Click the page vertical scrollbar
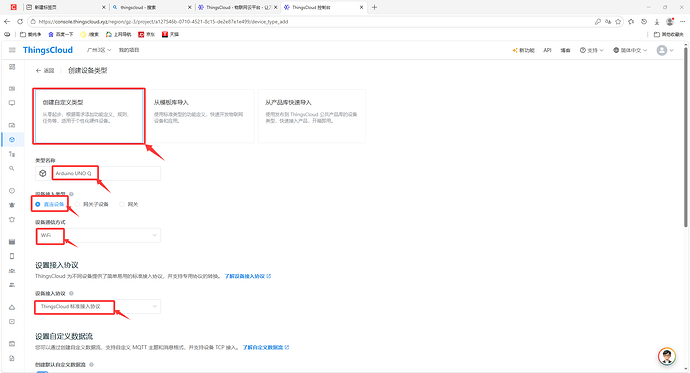 click(686, 136)
